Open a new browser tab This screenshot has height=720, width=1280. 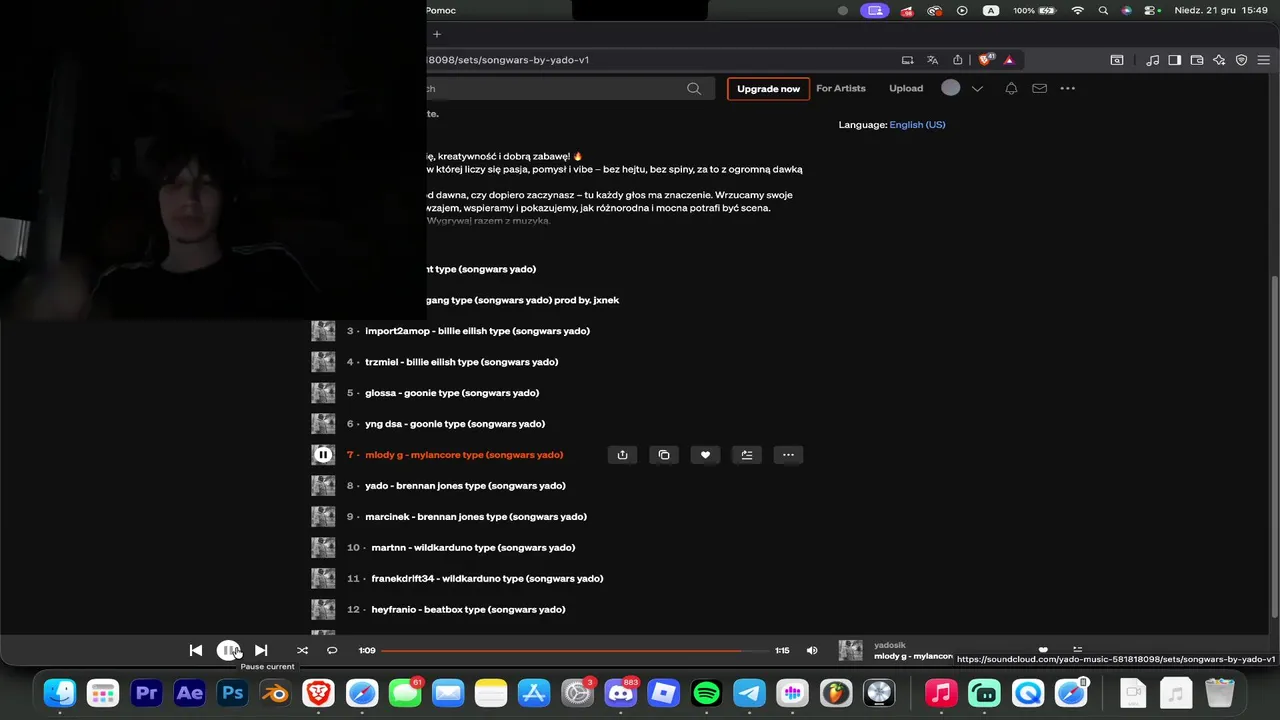pyautogui.click(x=436, y=34)
